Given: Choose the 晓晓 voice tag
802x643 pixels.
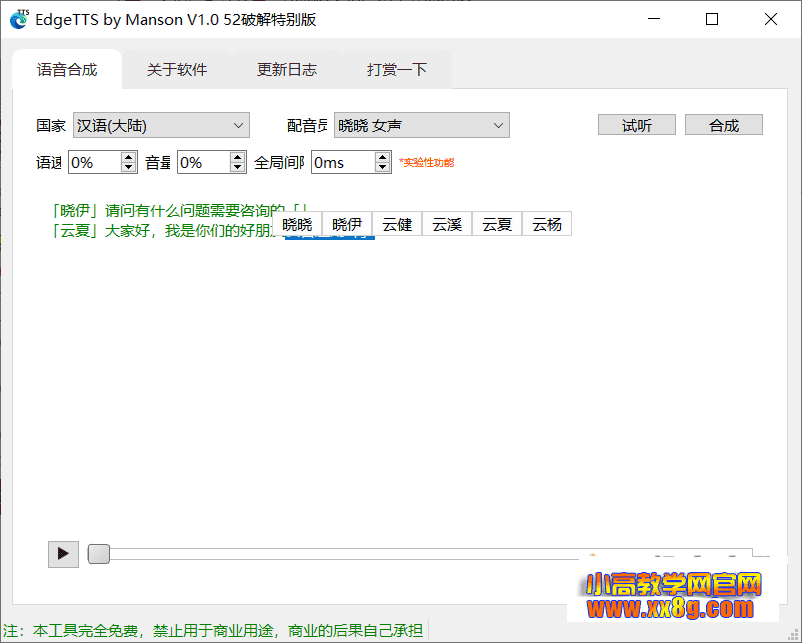Looking at the screenshot, I should (x=297, y=225).
